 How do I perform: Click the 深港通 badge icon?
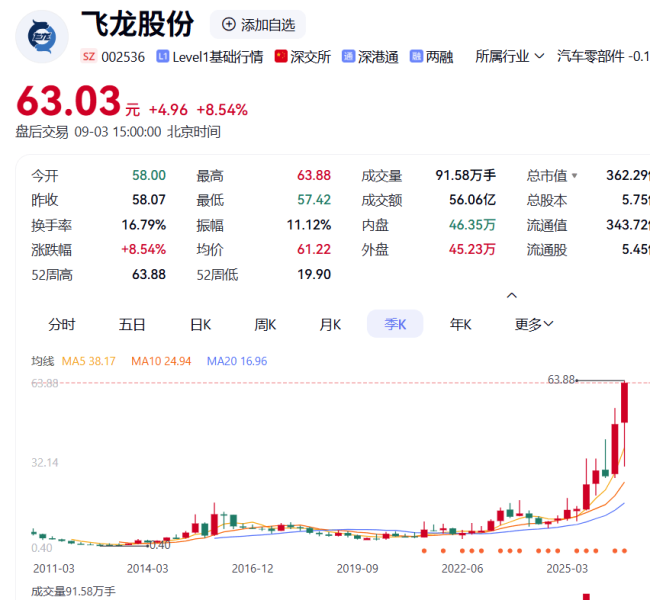tap(348, 56)
